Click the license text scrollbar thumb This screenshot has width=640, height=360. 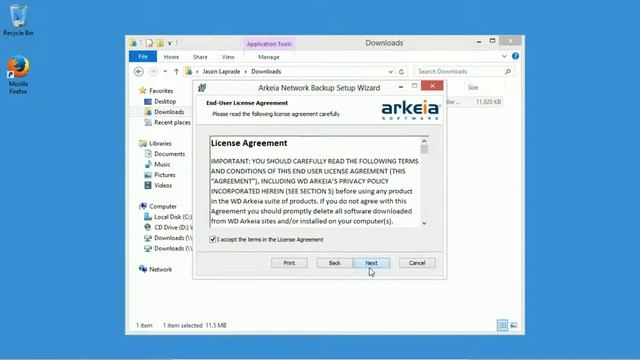[x=424, y=149]
